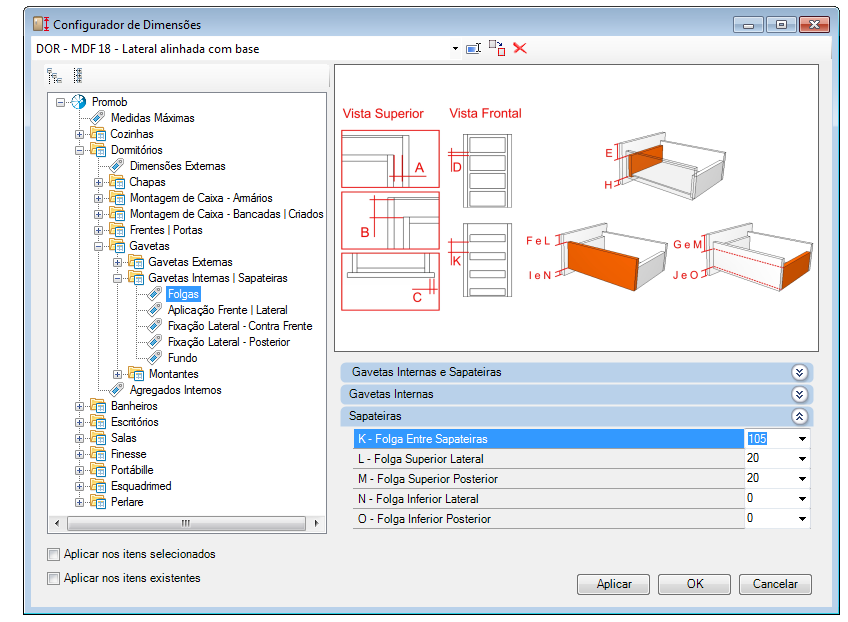Image resolution: width=848 pixels, height=622 pixels.
Task: Click the expand-all tree icon
Action: tap(55, 76)
